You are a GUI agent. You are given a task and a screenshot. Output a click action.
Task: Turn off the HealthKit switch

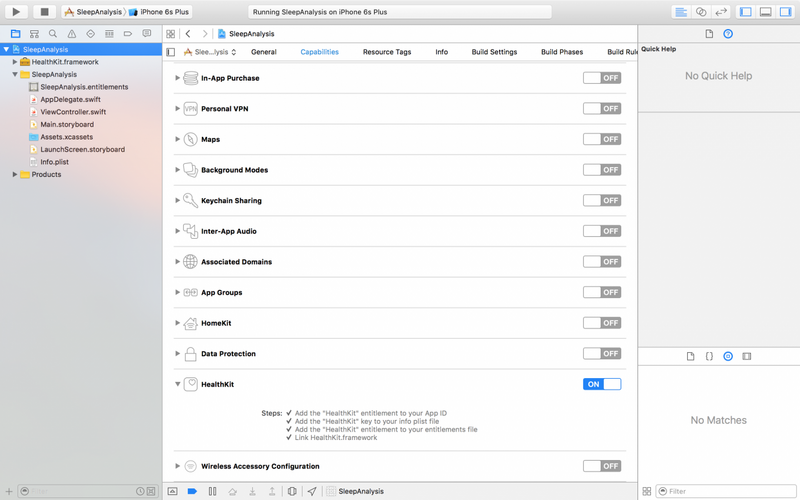point(602,384)
